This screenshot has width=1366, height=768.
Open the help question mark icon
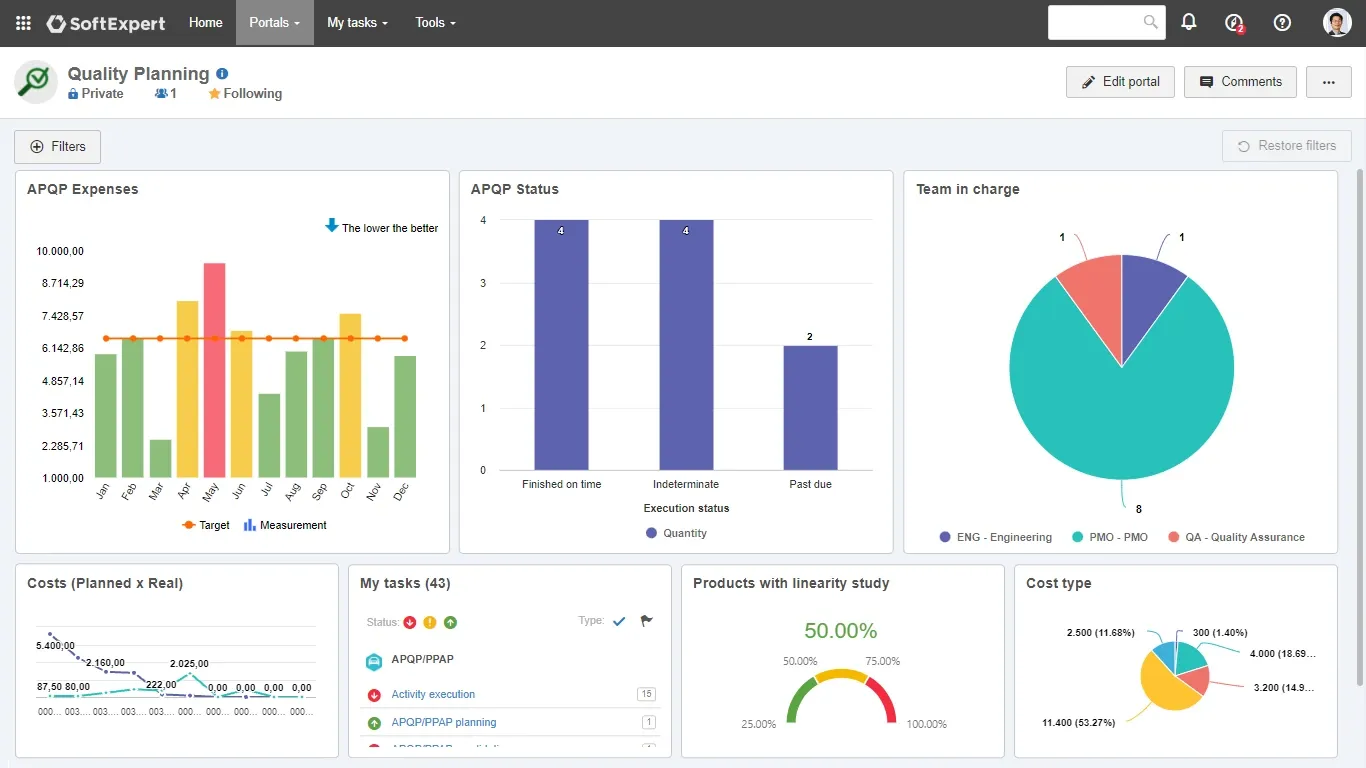pyautogui.click(x=1282, y=23)
